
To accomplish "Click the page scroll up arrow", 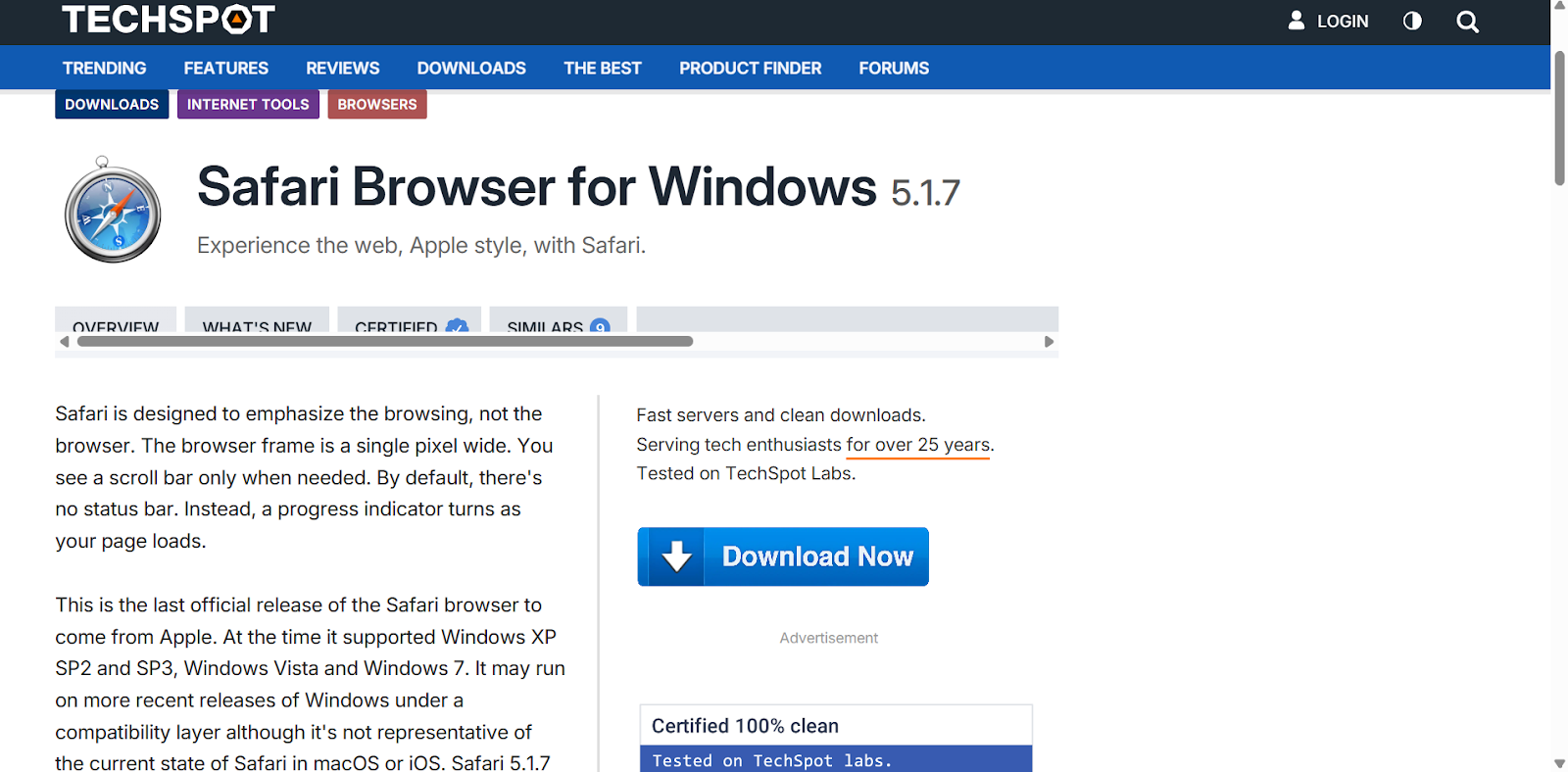I will tap(1559, 6).
